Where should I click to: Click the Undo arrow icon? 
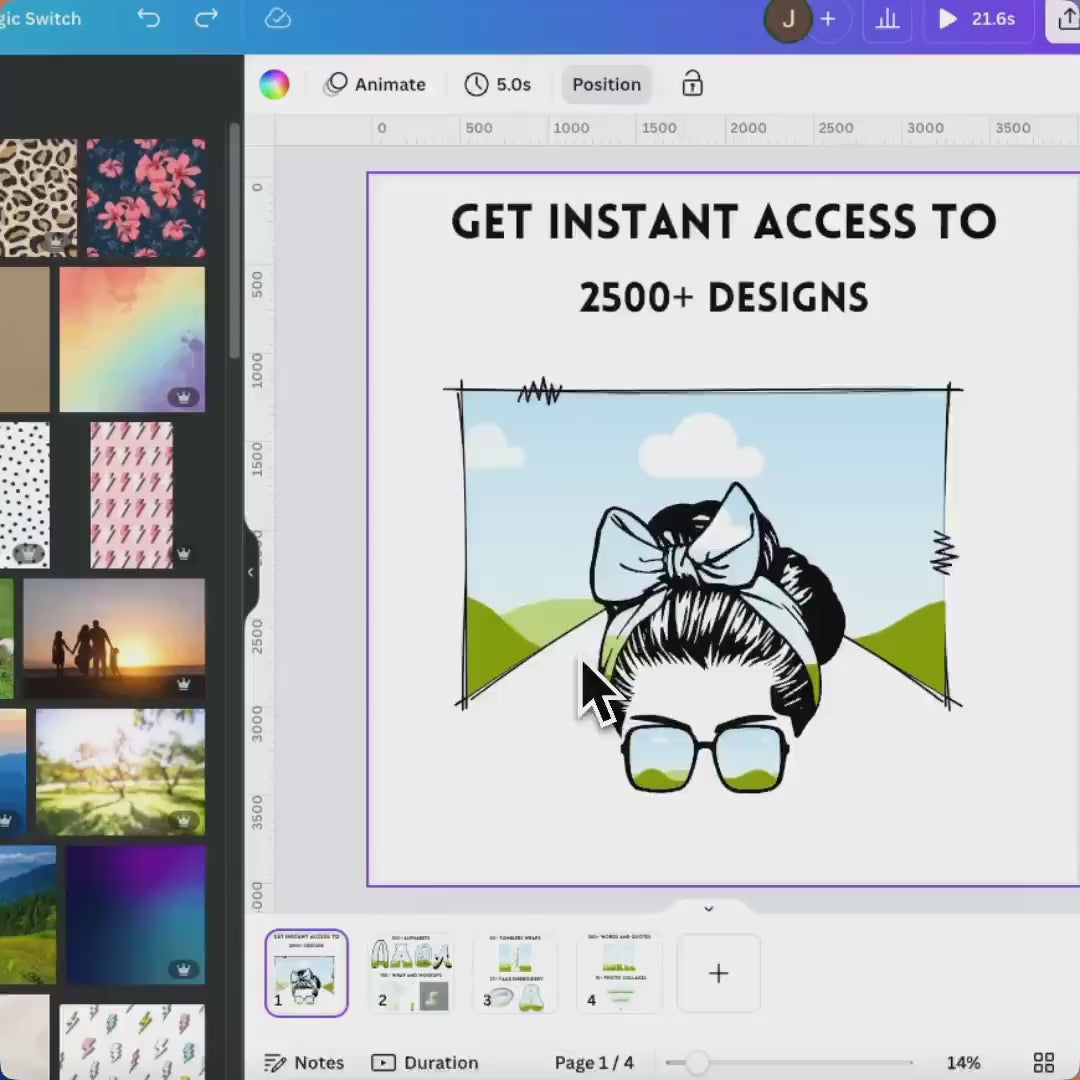[x=148, y=19]
